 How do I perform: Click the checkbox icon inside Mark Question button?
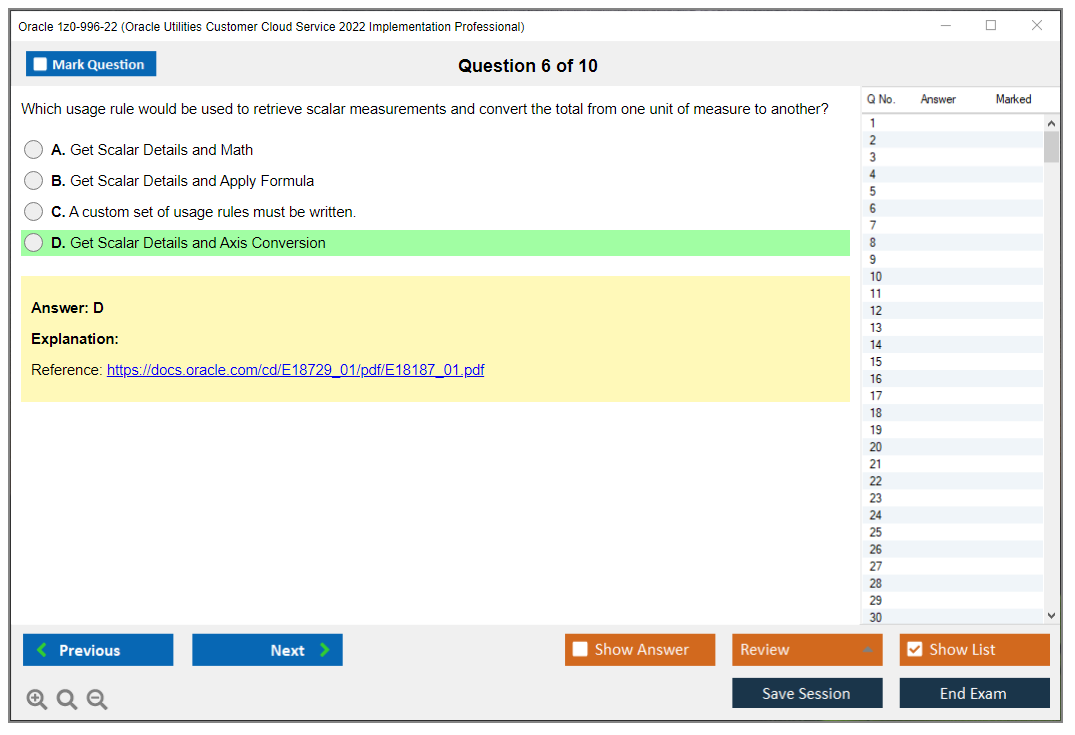click(39, 63)
